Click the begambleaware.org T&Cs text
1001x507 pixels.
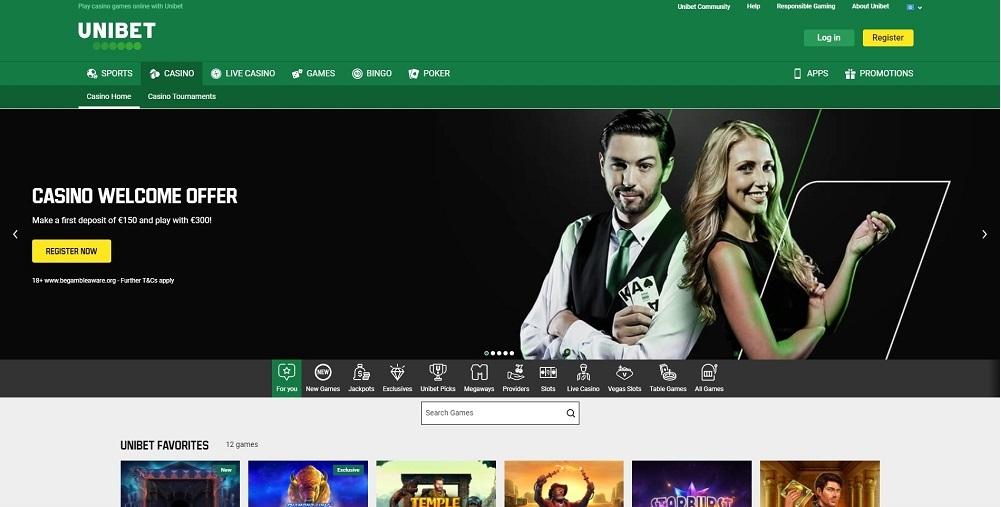point(103,280)
